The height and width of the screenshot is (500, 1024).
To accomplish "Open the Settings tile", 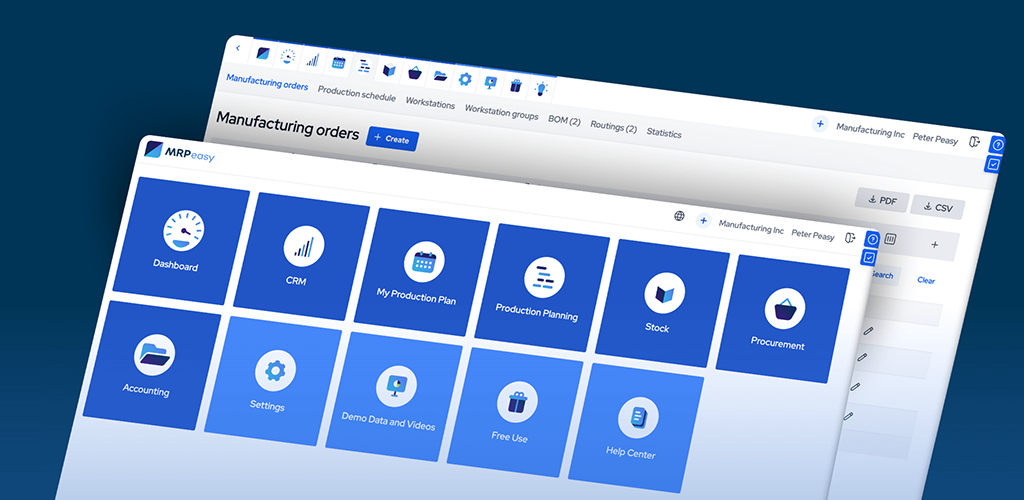I will click(x=272, y=382).
